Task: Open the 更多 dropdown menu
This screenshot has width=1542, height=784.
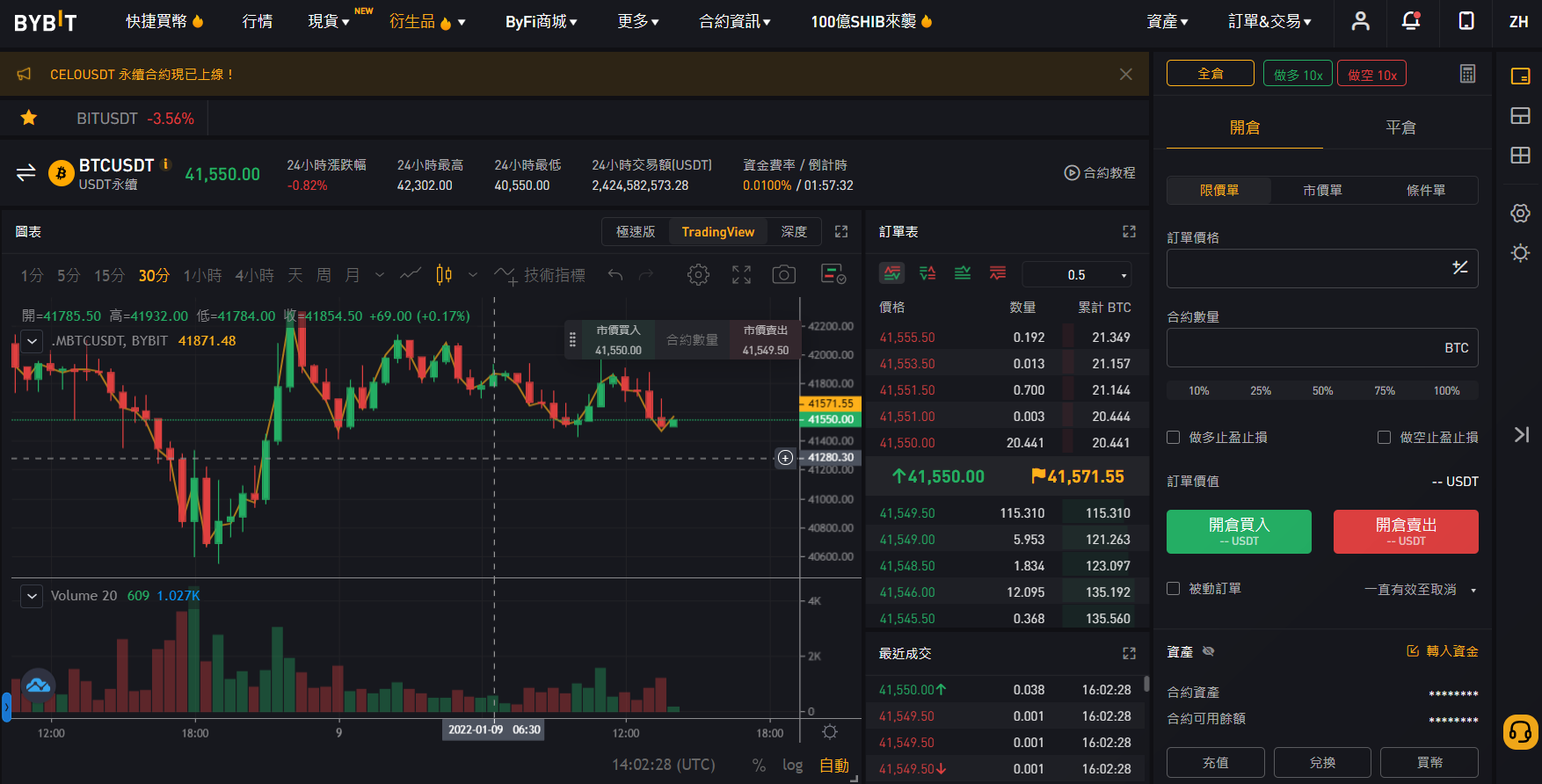Action: click(638, 21)
